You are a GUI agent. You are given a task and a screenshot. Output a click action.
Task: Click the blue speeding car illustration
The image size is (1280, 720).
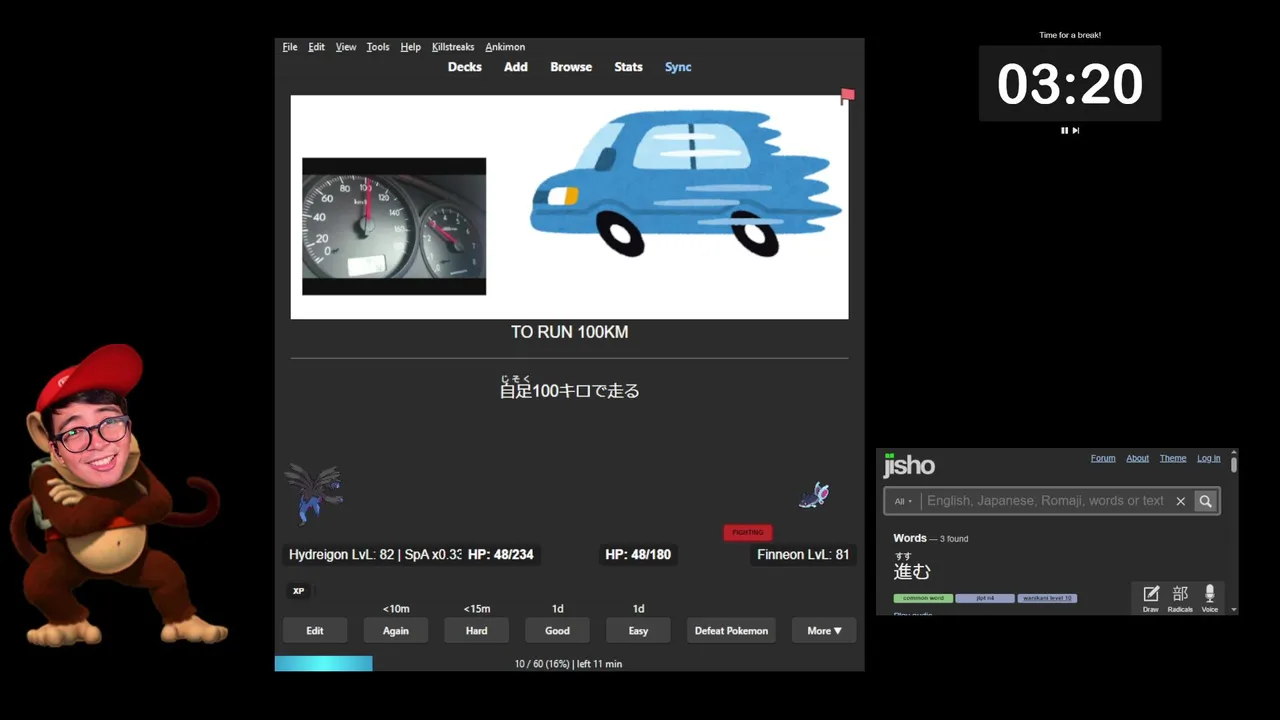pyautogui.click(x=686, y=184)
